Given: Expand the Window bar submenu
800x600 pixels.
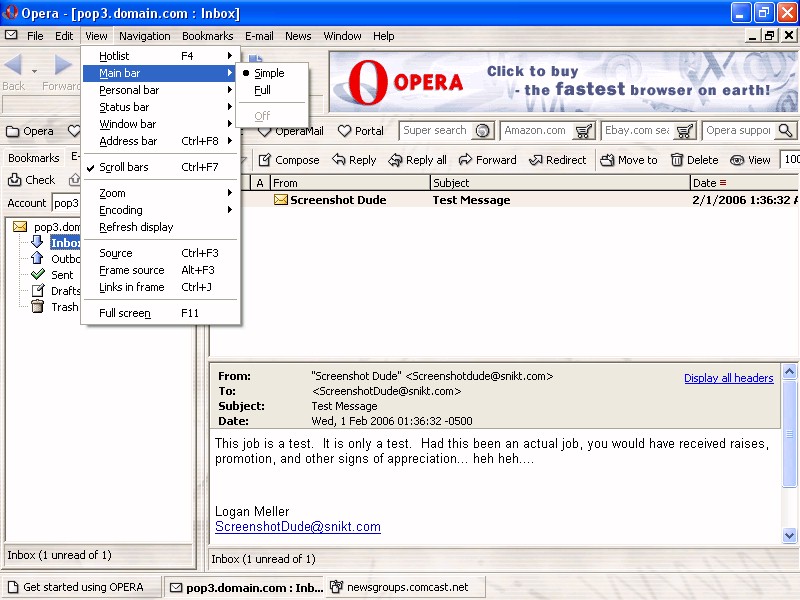Looking at the screenshot, I should [x=160, y=123].
